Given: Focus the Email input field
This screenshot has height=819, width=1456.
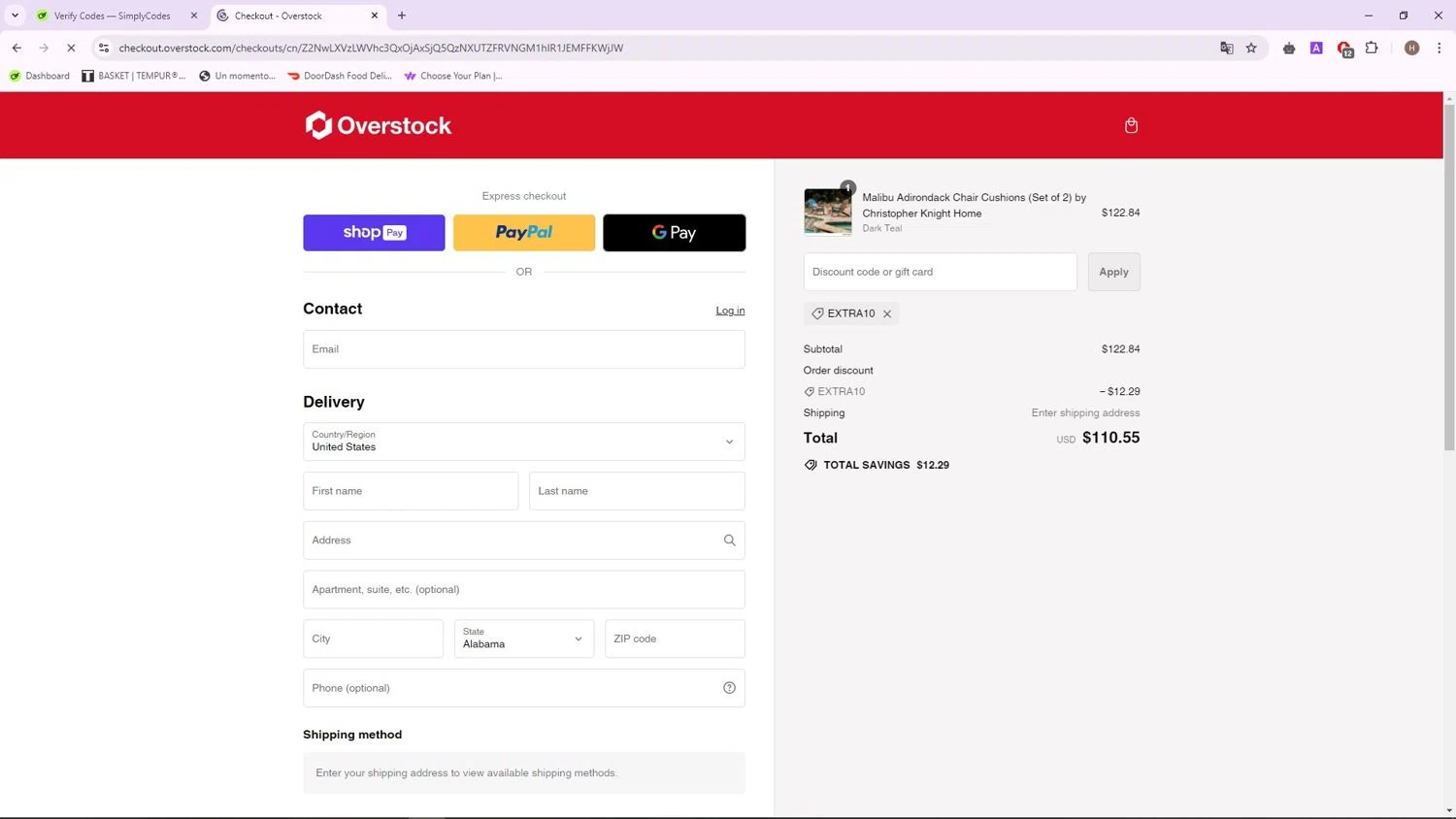Looking at the screenshot, I should pos(524,349).
